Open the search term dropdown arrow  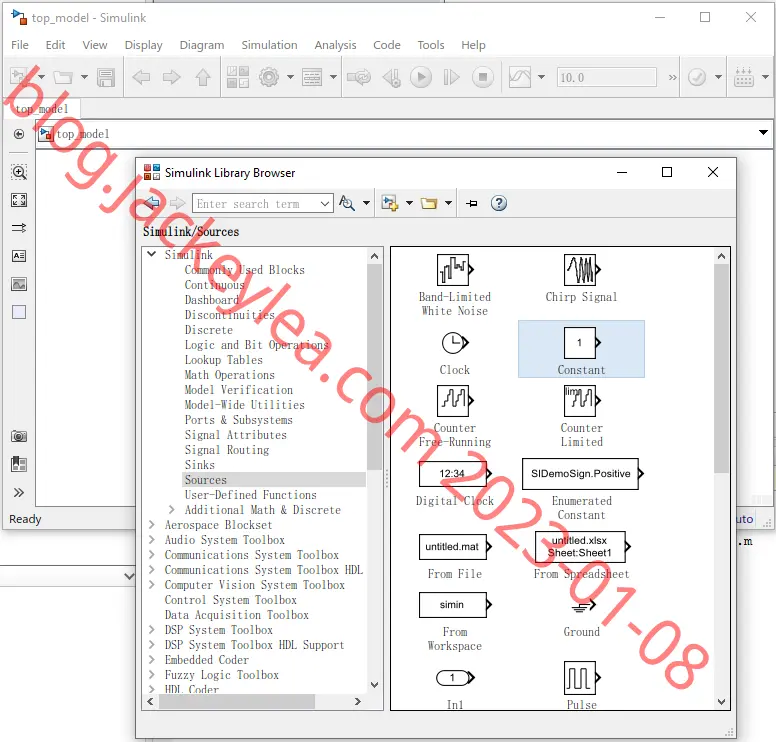pyautogui.click(x=325, y=203)
